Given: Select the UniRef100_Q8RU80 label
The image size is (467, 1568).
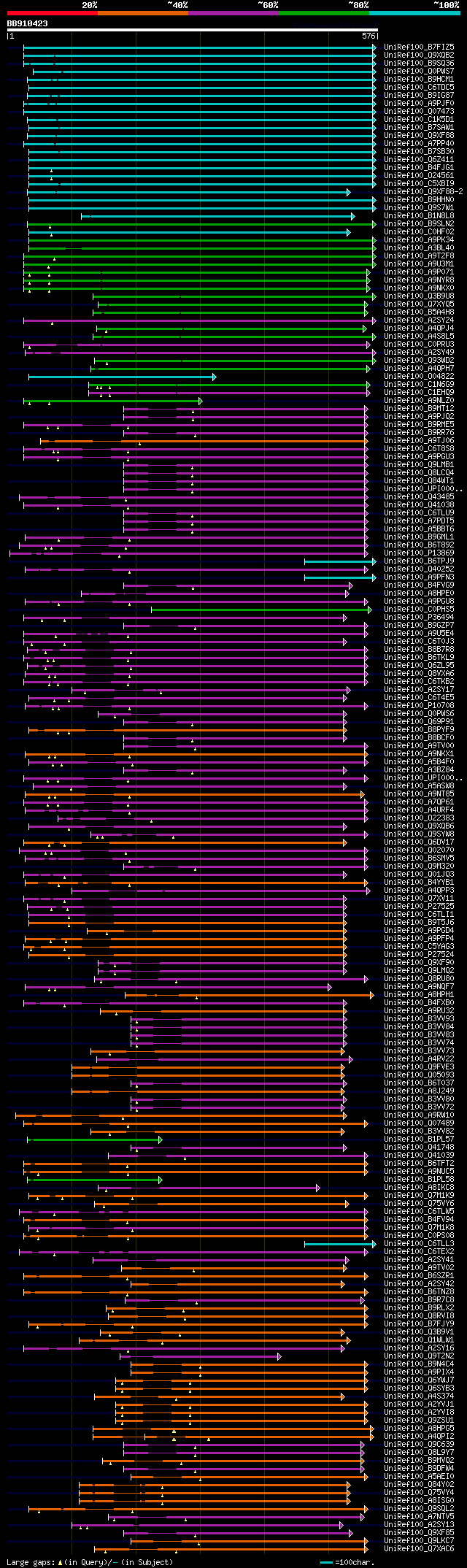Looking at the screenshot, I should 419,978.
